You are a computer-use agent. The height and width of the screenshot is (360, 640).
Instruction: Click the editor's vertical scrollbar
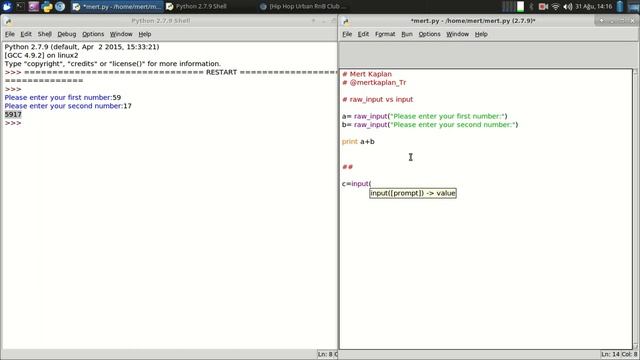pyautogui.click(x=636, y=209)
